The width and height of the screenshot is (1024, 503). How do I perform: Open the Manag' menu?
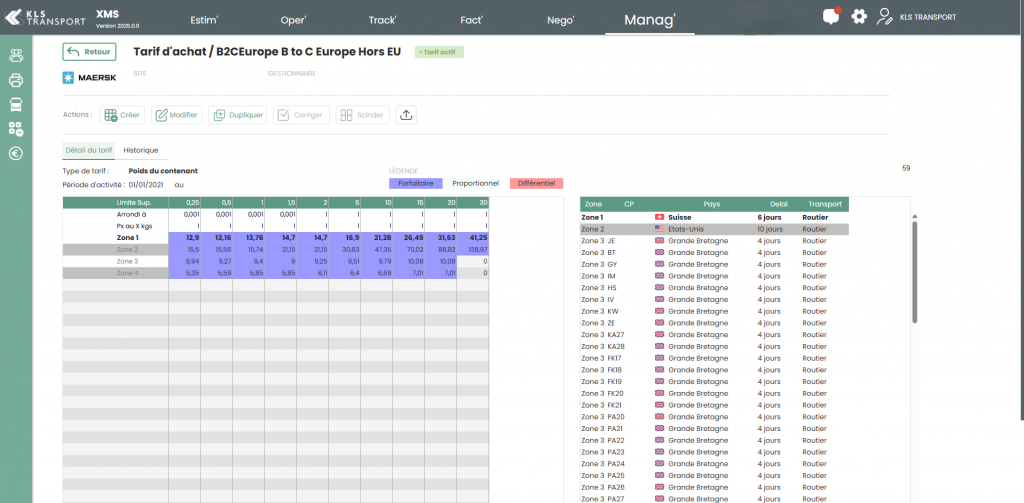tap(650, 20)
